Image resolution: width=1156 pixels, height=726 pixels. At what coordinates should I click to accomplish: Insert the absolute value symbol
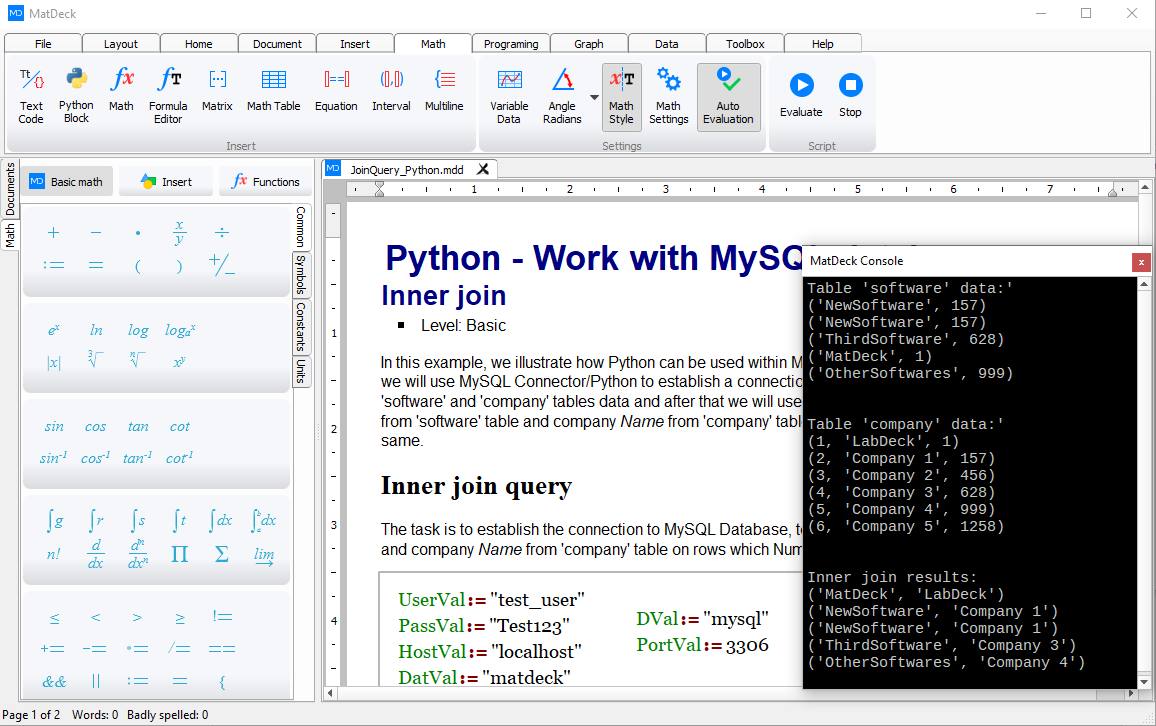(54, 362)
